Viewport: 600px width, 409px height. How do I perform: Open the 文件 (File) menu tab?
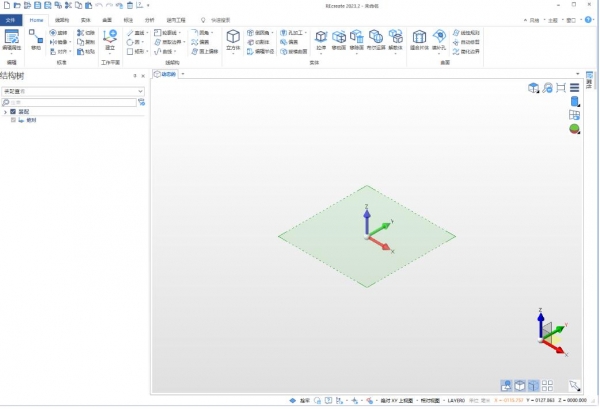tap(12, 19)
